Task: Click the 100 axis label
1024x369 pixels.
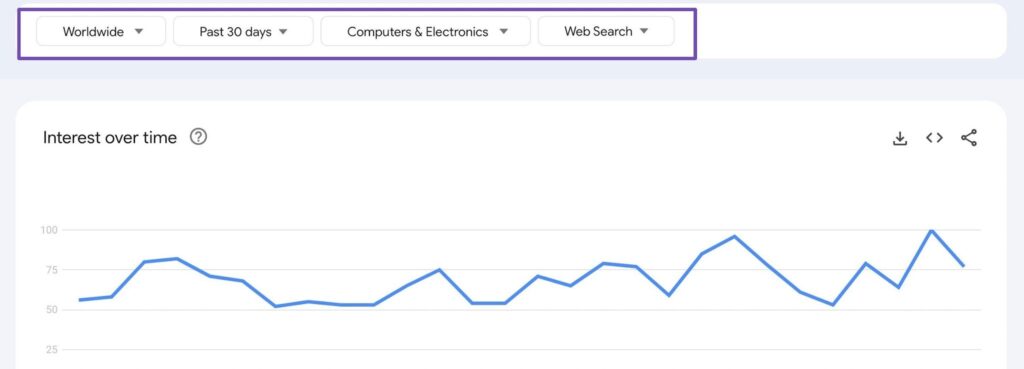Action: tap(50, 230)
